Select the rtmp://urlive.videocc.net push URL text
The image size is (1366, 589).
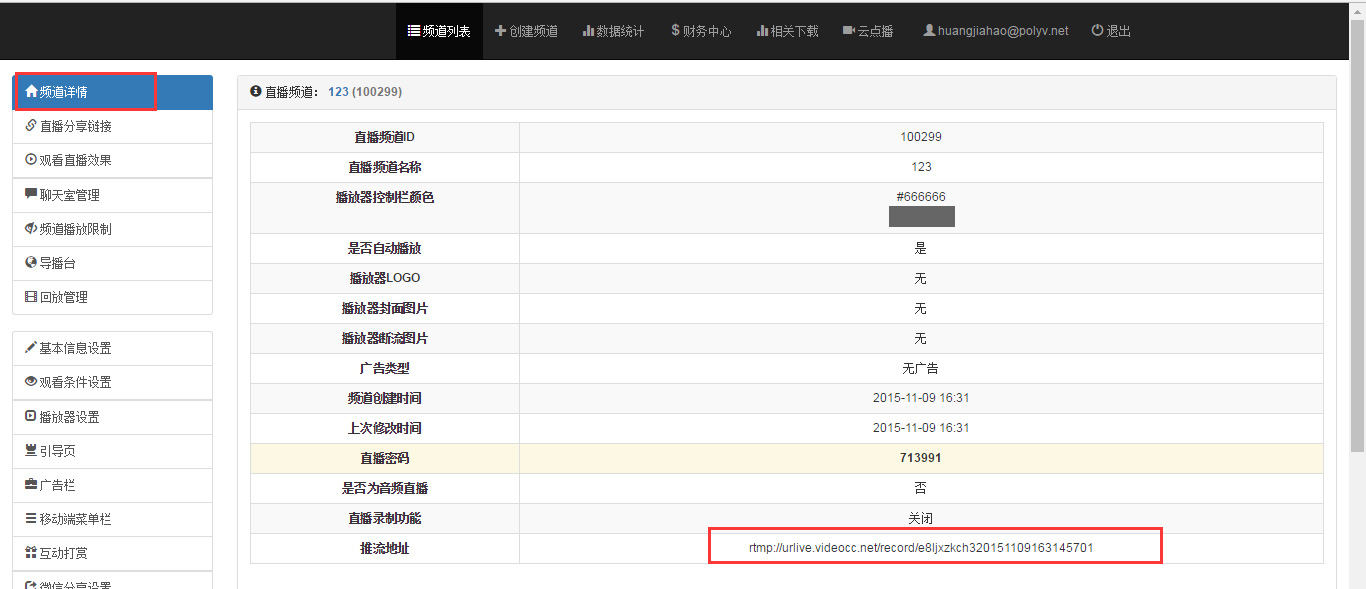pos(921,548)
